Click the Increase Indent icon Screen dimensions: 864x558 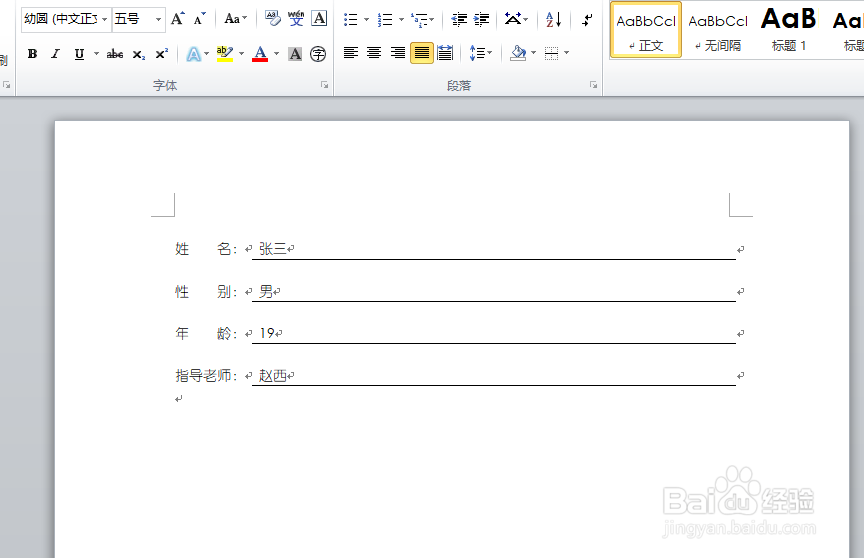482,20
